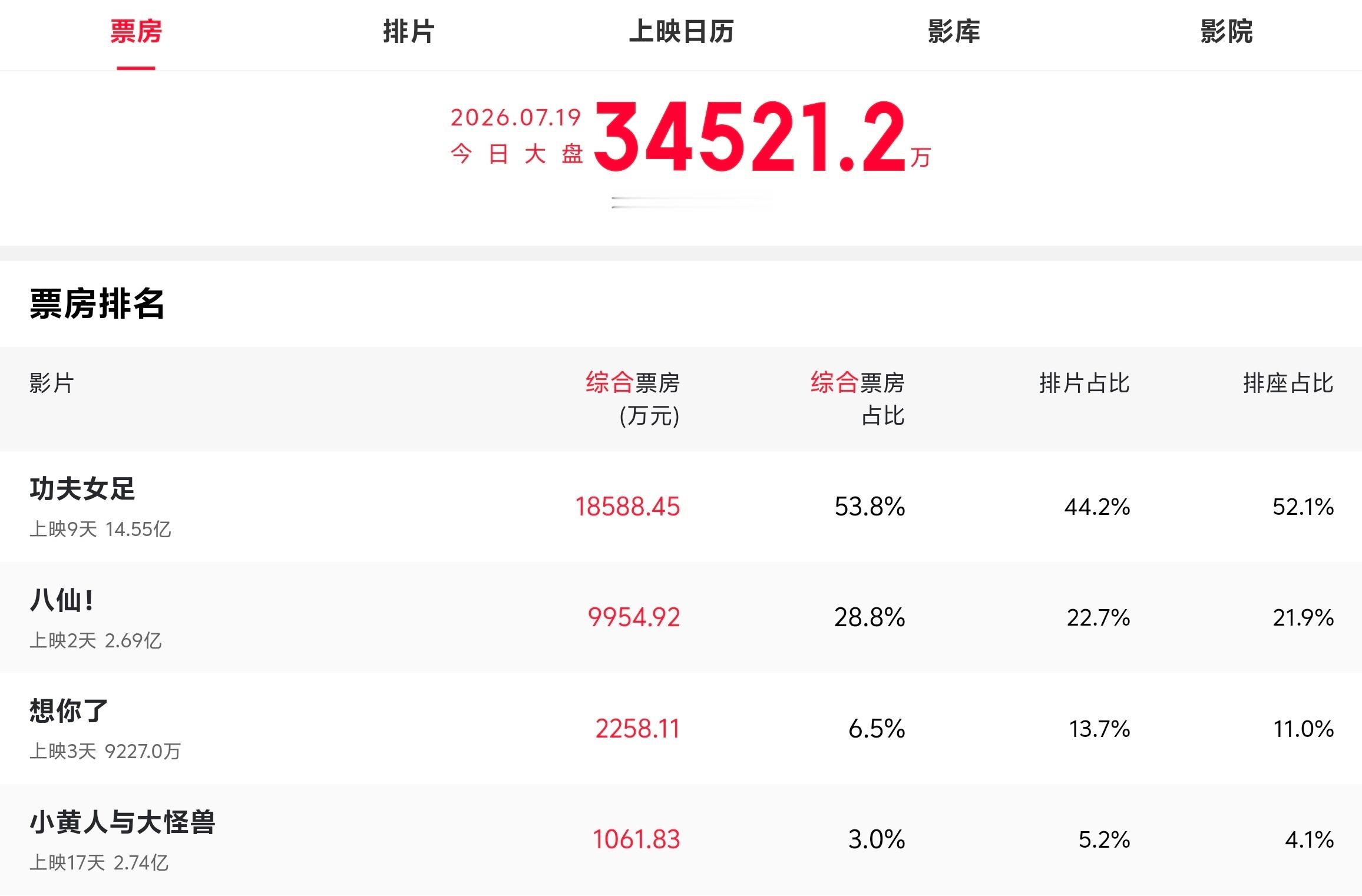Click the 今日大盘 label
The image size is (1362, 896).
point(517,154)
